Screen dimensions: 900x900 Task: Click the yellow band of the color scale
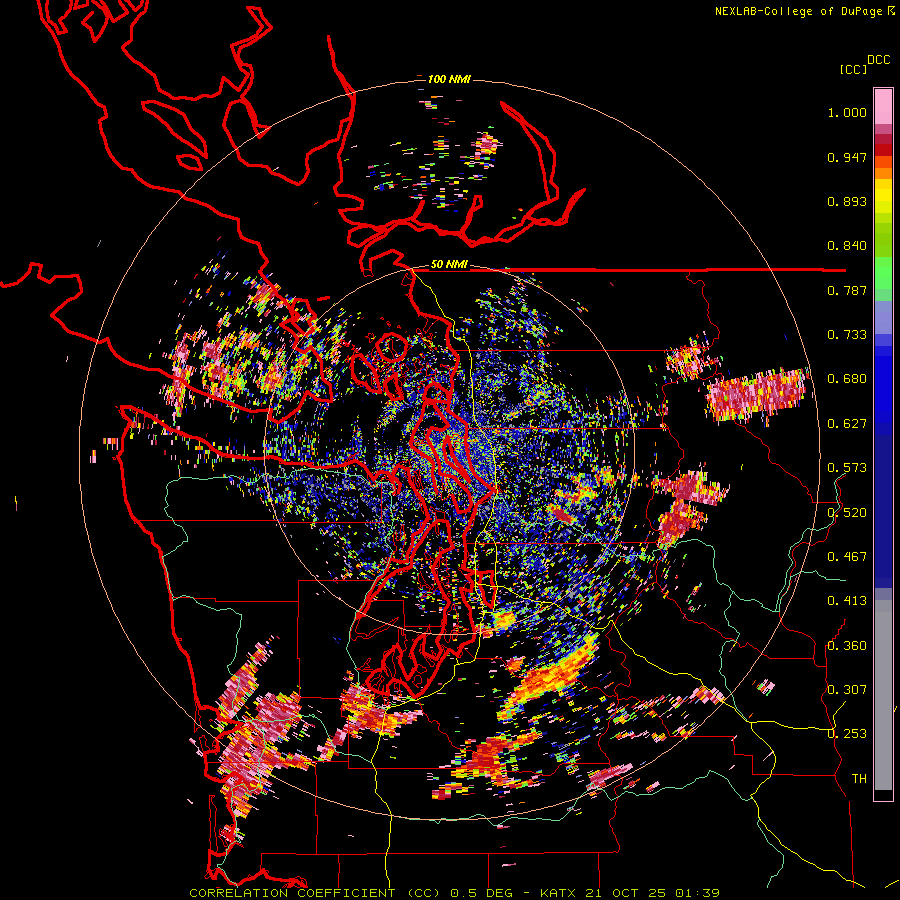click(883, 196)
